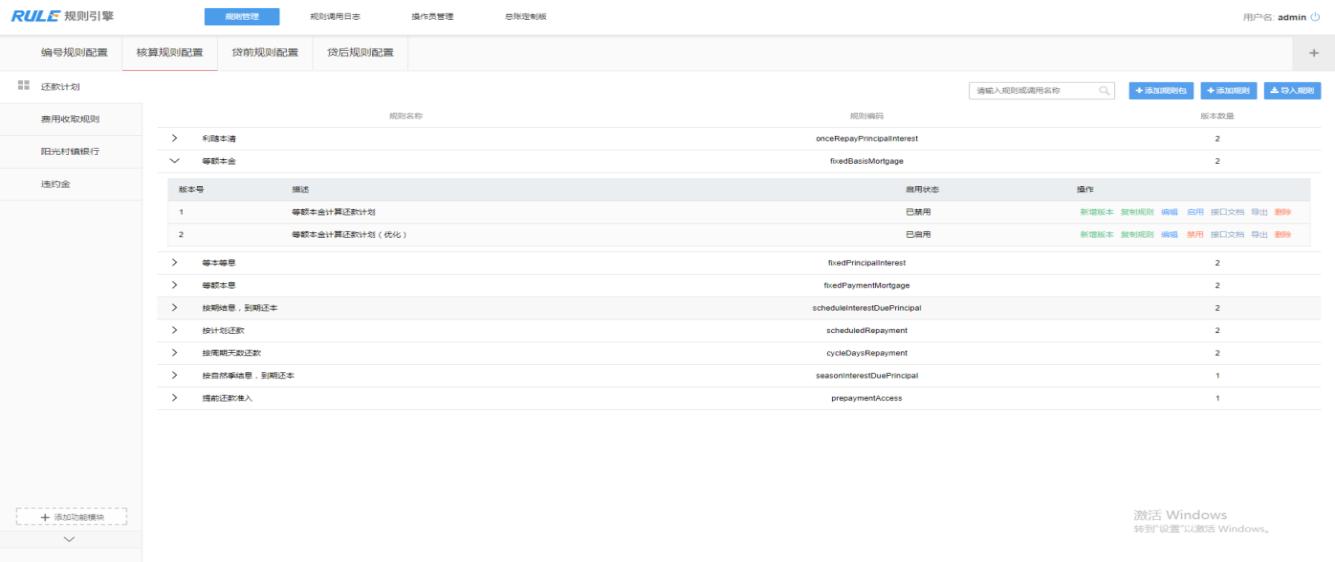Image resolution: width=1335 pixels, height=562 pixels.
Task: Click the magnifier search icon
Action: coord(1105,90)
